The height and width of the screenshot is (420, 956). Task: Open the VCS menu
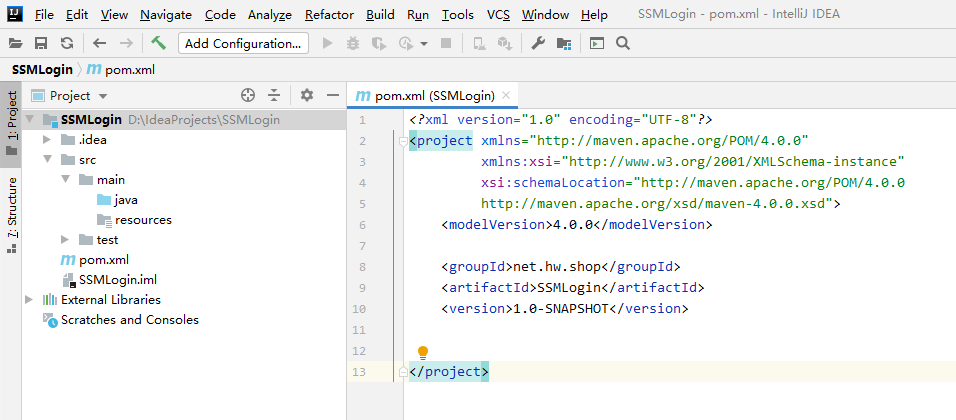(x=499, y=15)
